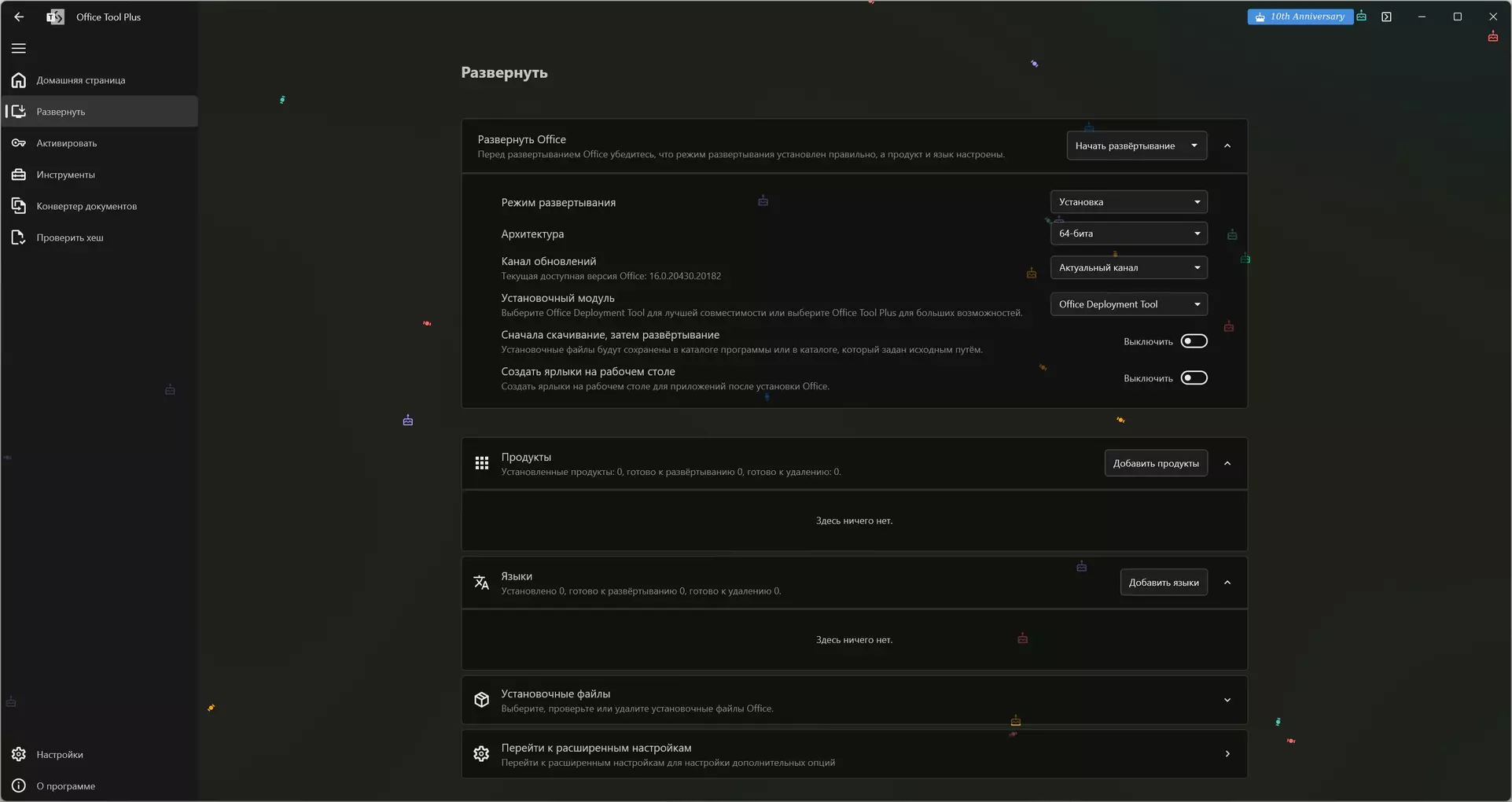This screenshot has width=1512, height=802.
Task: Click the 10th Anniversary badge
Action: coord(1300,17)
